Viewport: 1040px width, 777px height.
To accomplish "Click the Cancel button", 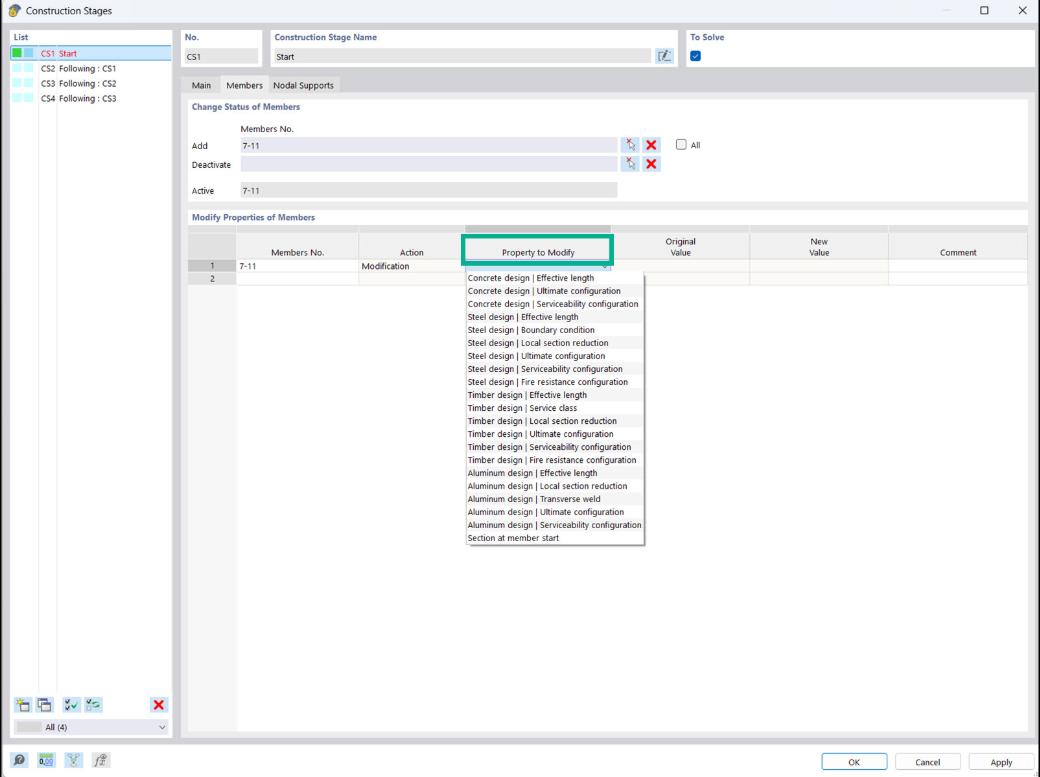I will pos(927,762).
